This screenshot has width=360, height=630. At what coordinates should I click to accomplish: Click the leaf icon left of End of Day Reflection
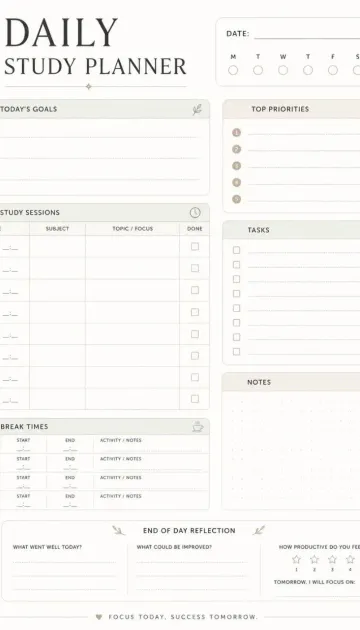119,530
